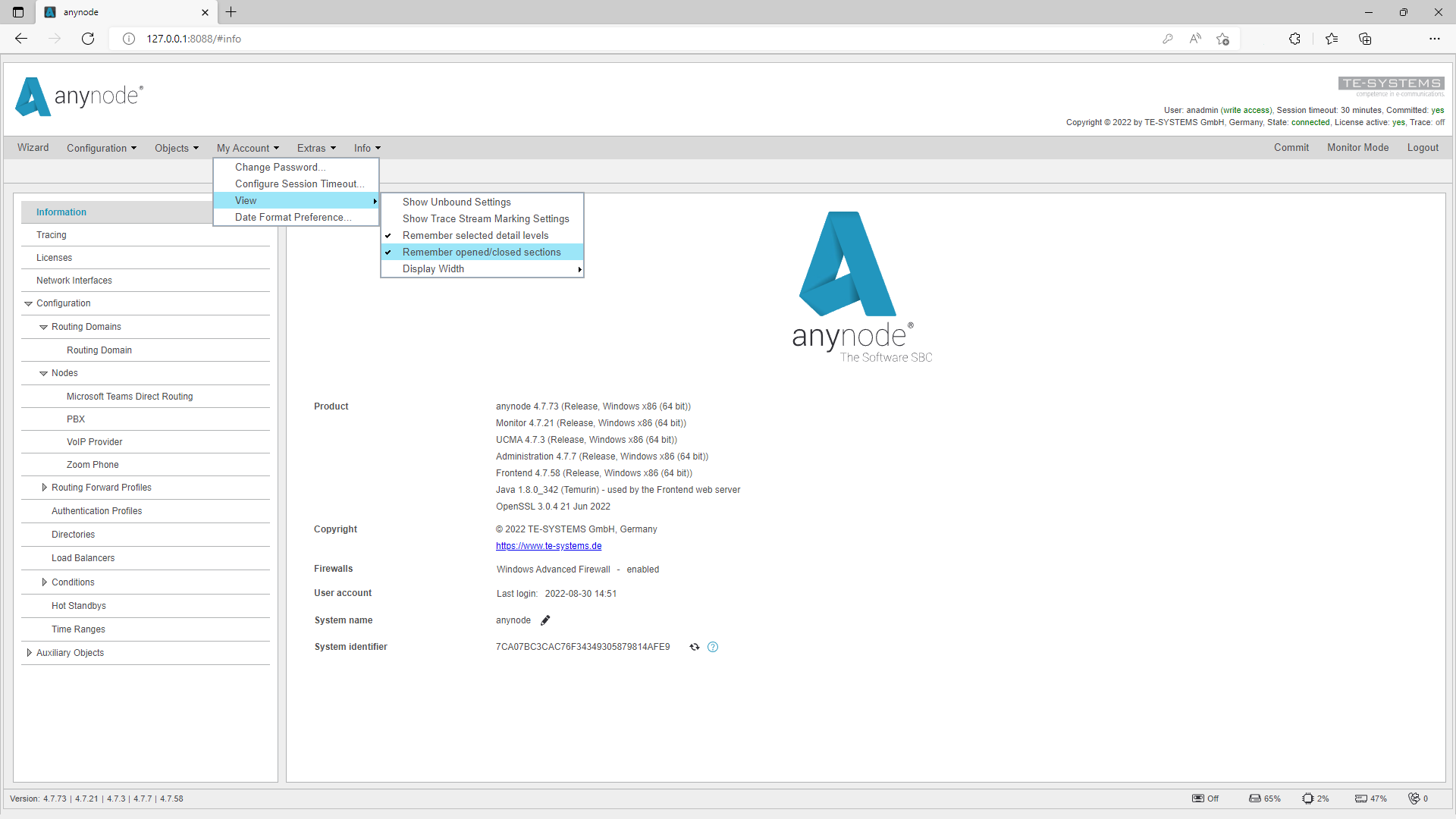Open tab actions menu icon

click(18, 12)
